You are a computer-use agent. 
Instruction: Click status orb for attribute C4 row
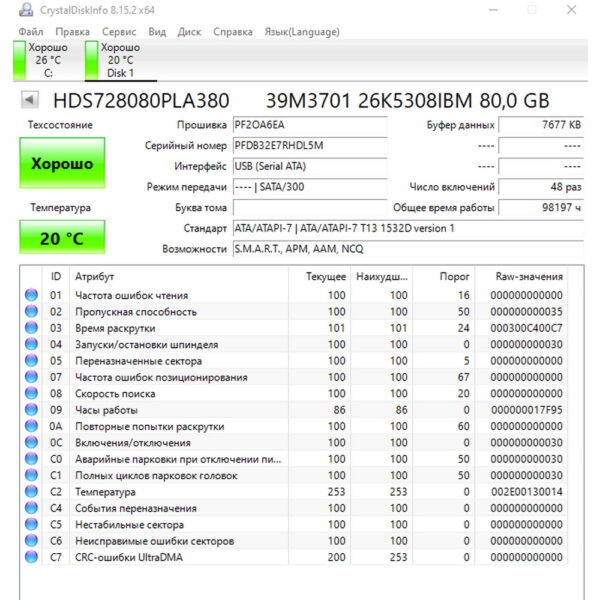click(31, 508)
